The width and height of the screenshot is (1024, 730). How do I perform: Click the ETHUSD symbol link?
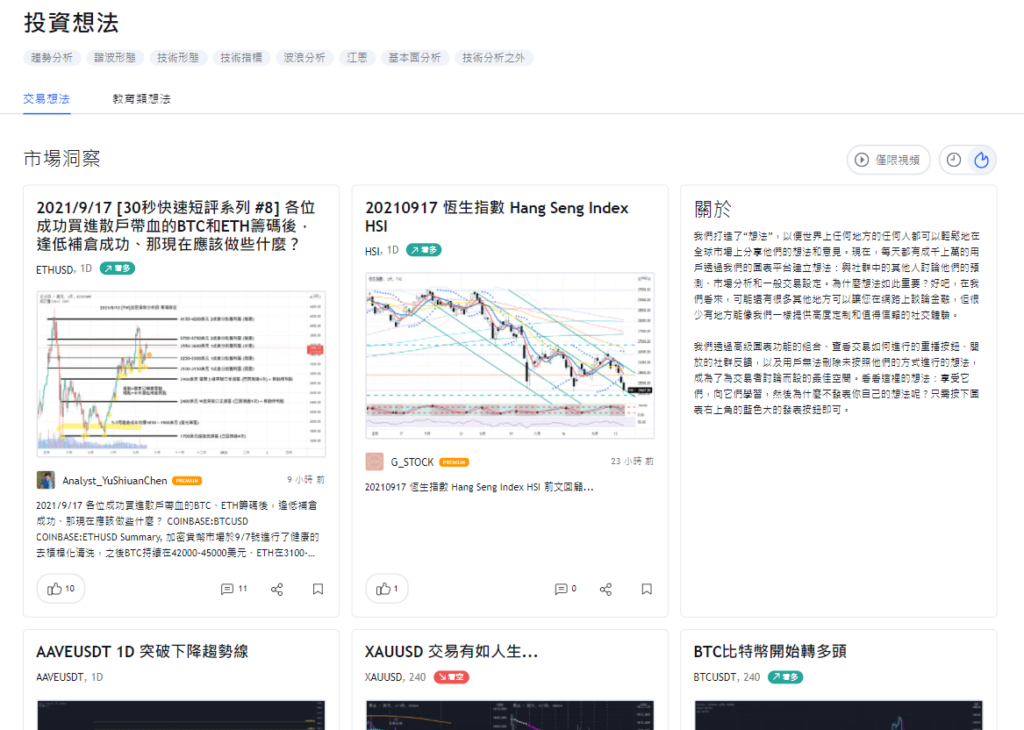tap(55, 269)
